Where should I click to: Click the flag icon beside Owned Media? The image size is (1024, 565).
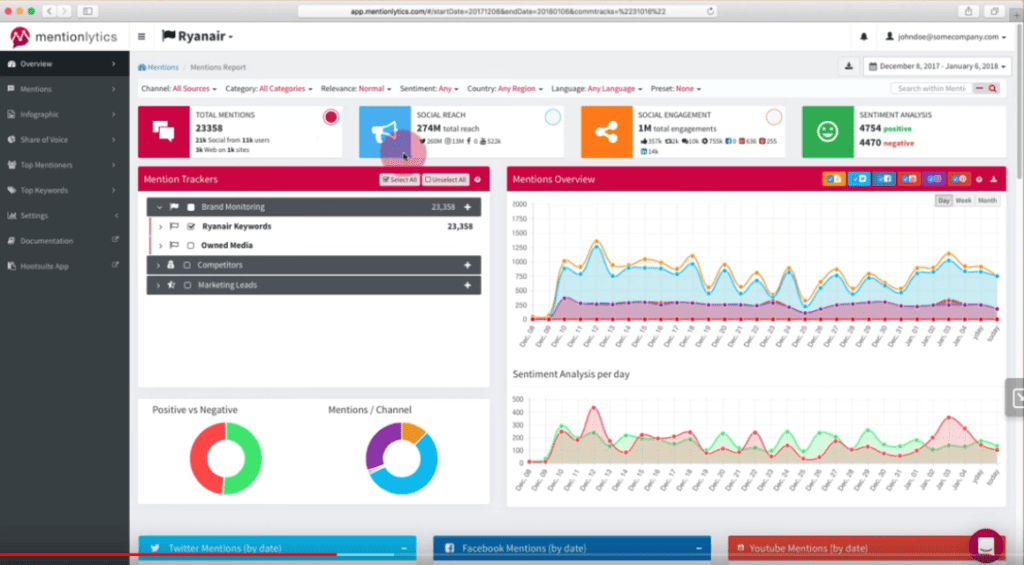coord(174,246)
